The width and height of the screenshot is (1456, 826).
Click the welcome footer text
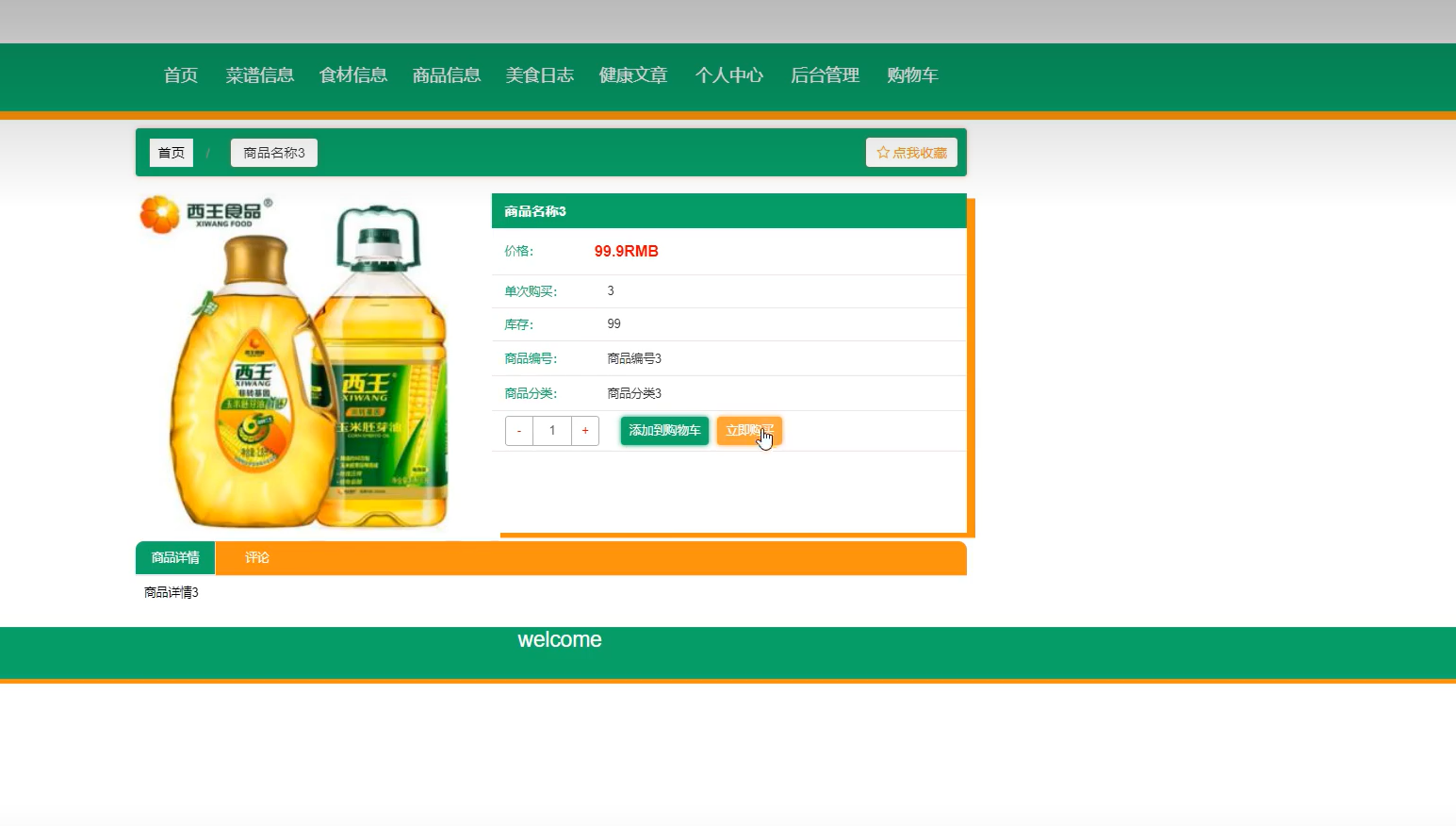560,639
